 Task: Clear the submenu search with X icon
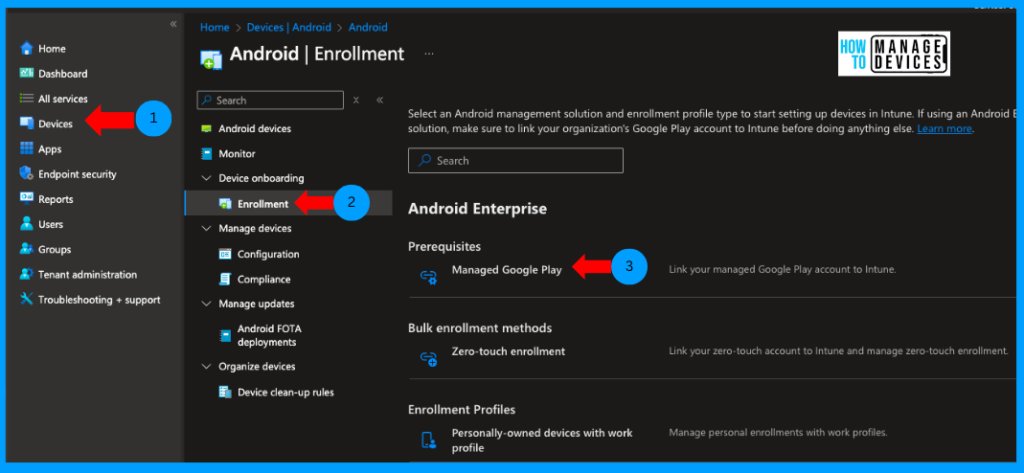click(x=356, y=100)
